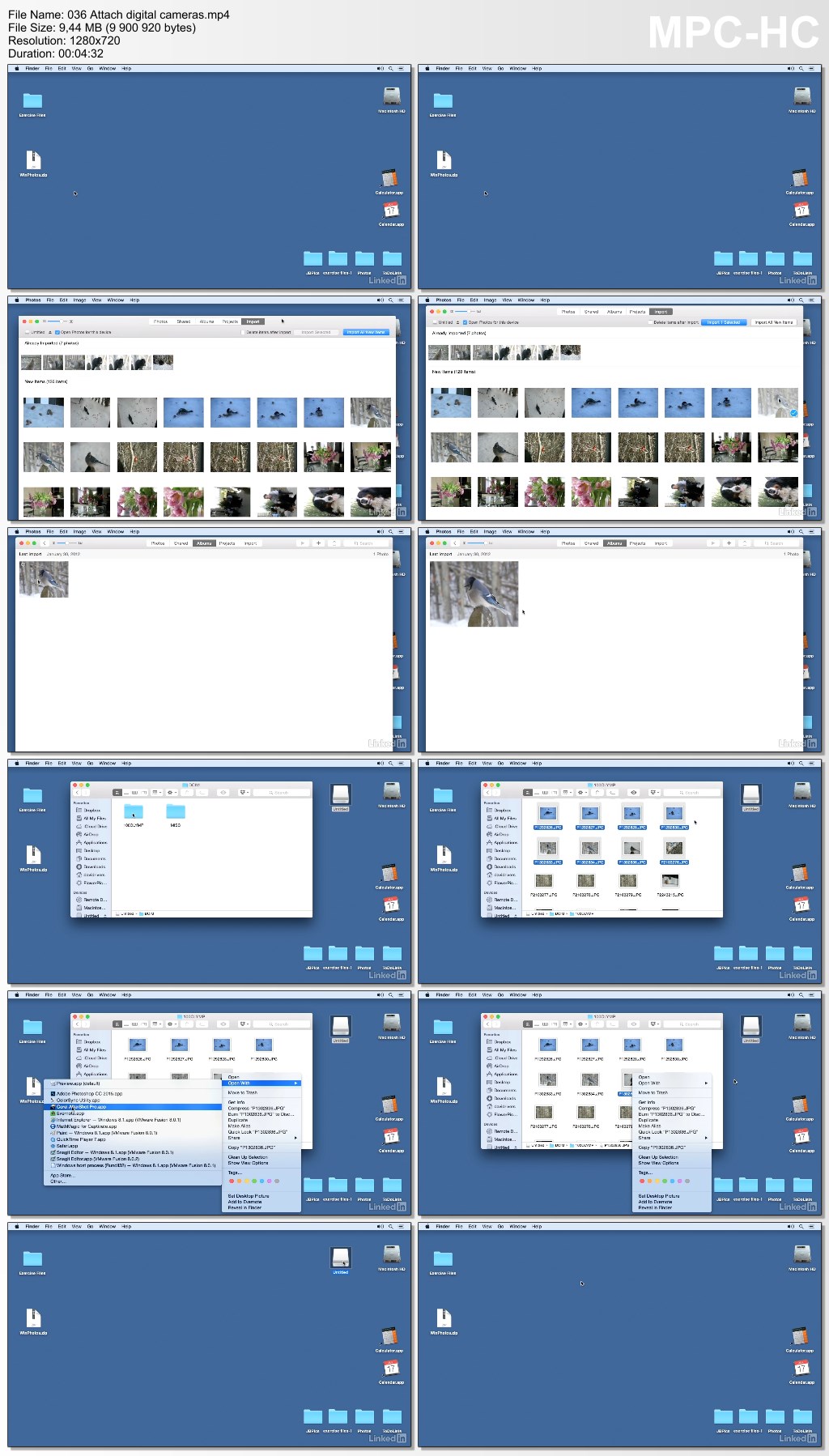Select iCloud Drive in the DCIM window sidebar

click(95, 826)
